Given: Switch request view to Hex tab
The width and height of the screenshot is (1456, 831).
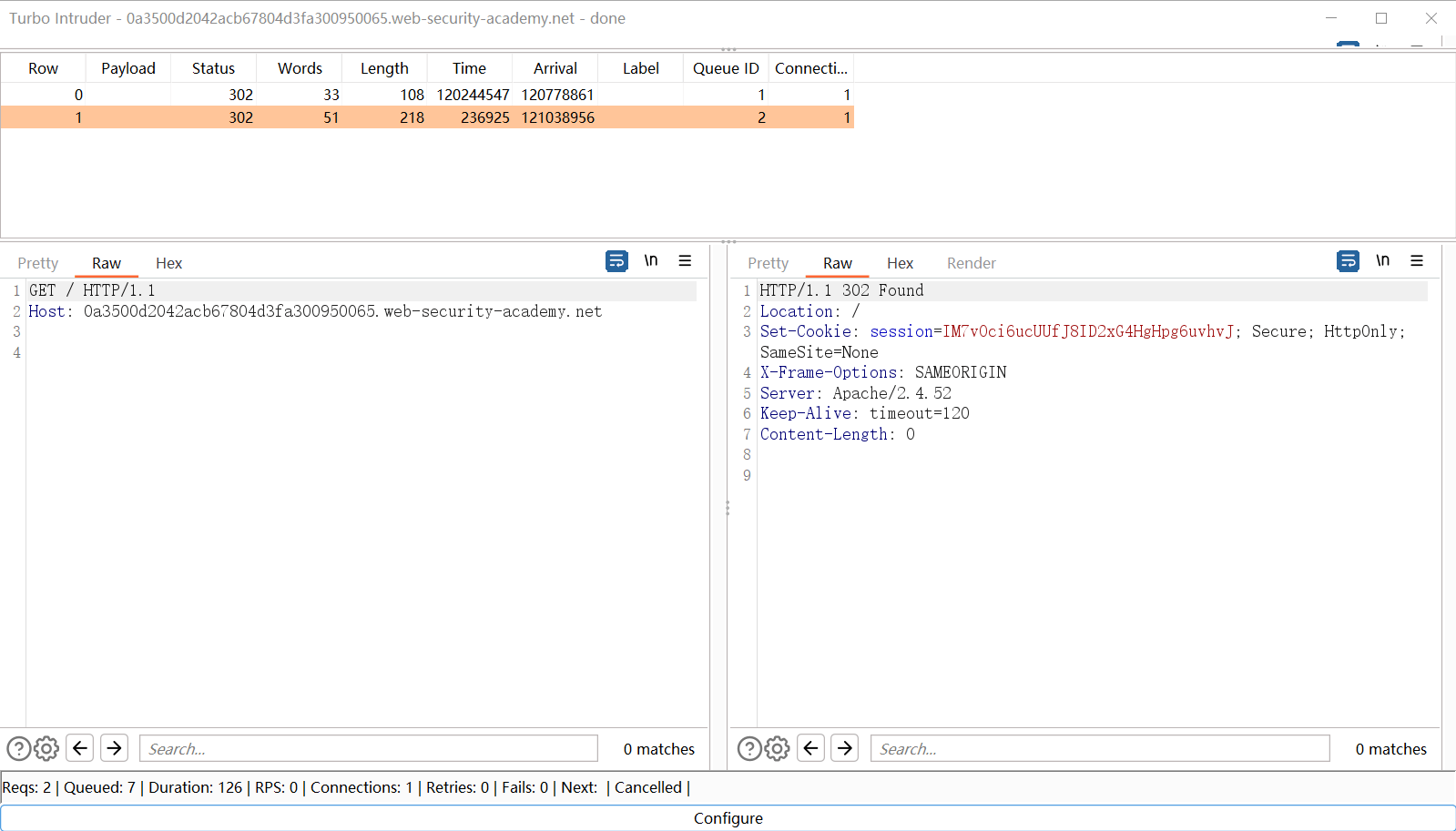Looking at the screenshot, I should coord(168,263).
